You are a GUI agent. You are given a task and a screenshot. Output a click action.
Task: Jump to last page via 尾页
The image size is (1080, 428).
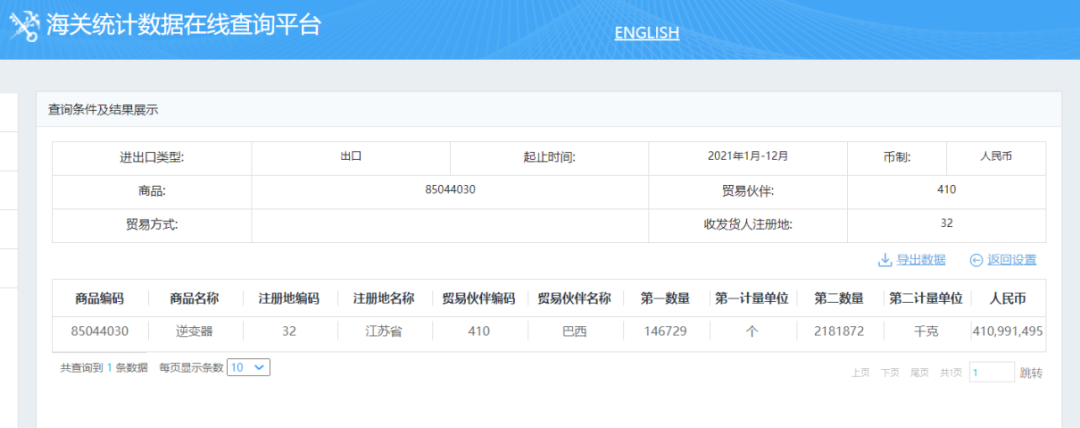coord(919,373)
